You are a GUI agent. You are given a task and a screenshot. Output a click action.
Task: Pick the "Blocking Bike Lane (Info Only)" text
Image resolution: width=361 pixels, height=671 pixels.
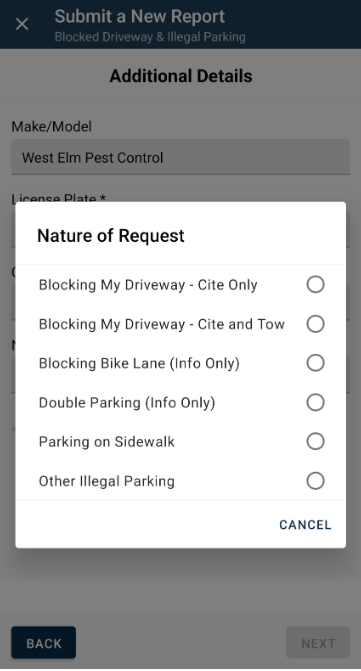(139, 364)
